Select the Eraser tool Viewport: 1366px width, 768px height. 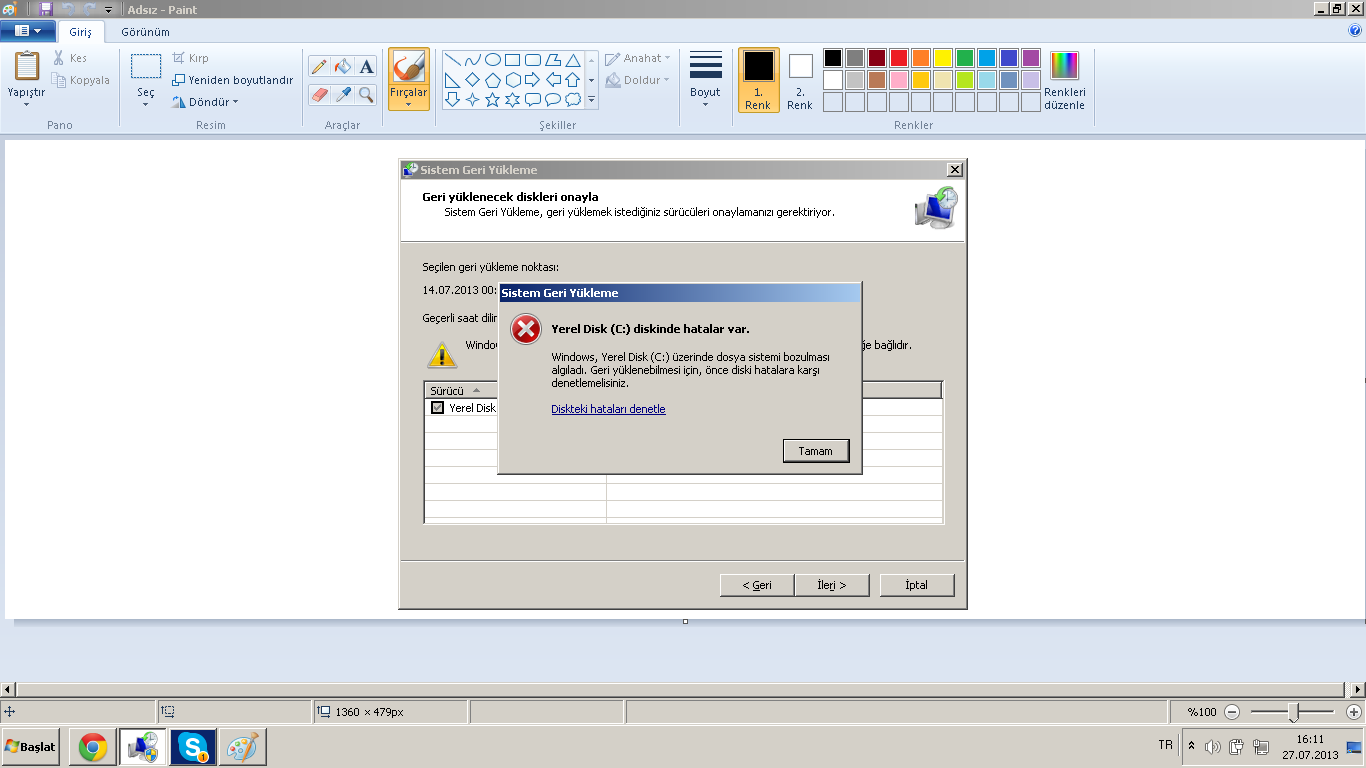coord(319,94)
